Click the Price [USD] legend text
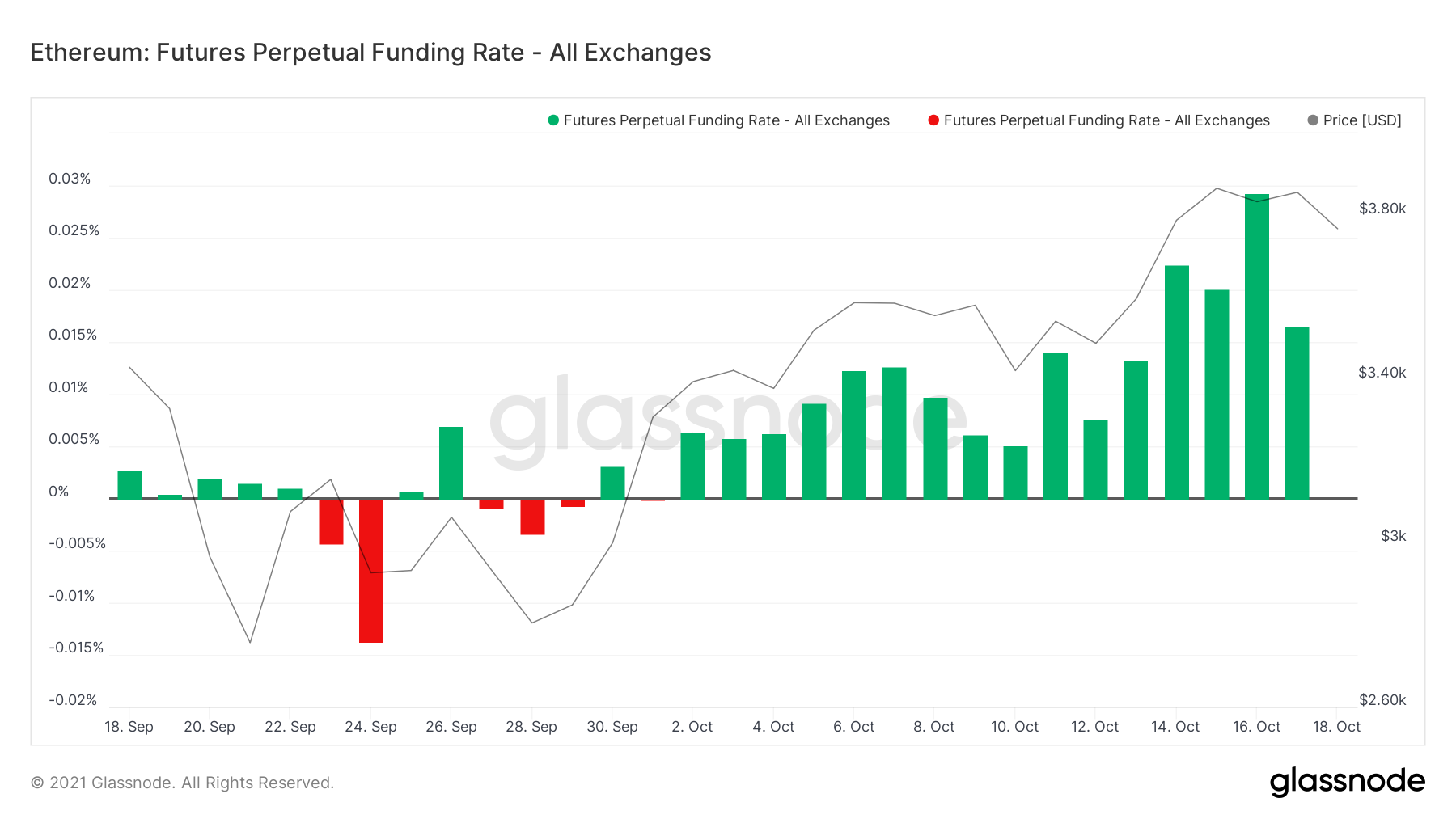This screenshot has width=1456, height=819. [x=1362, y=120]
